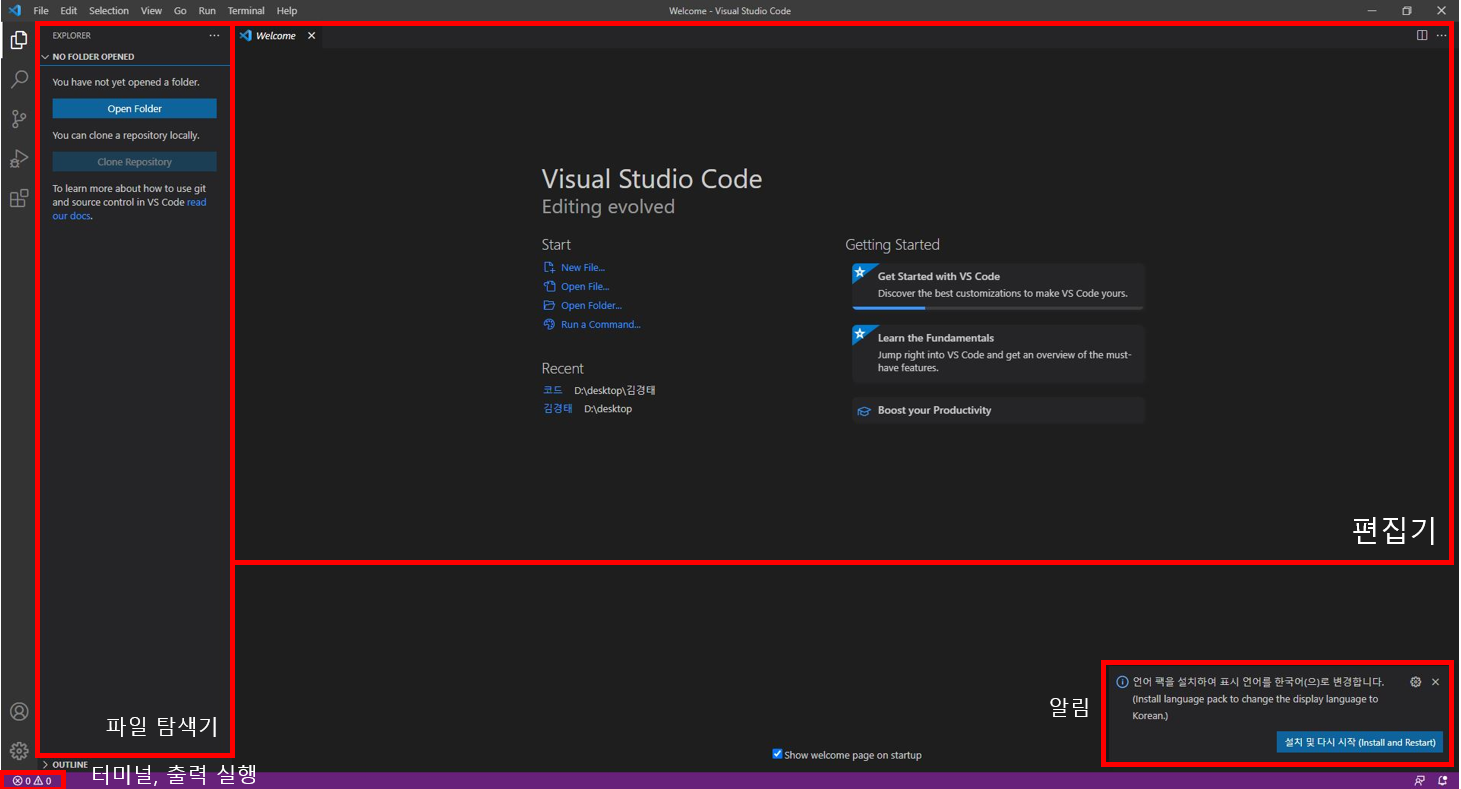Click the notifications bell in status bar

point(1442,781)
